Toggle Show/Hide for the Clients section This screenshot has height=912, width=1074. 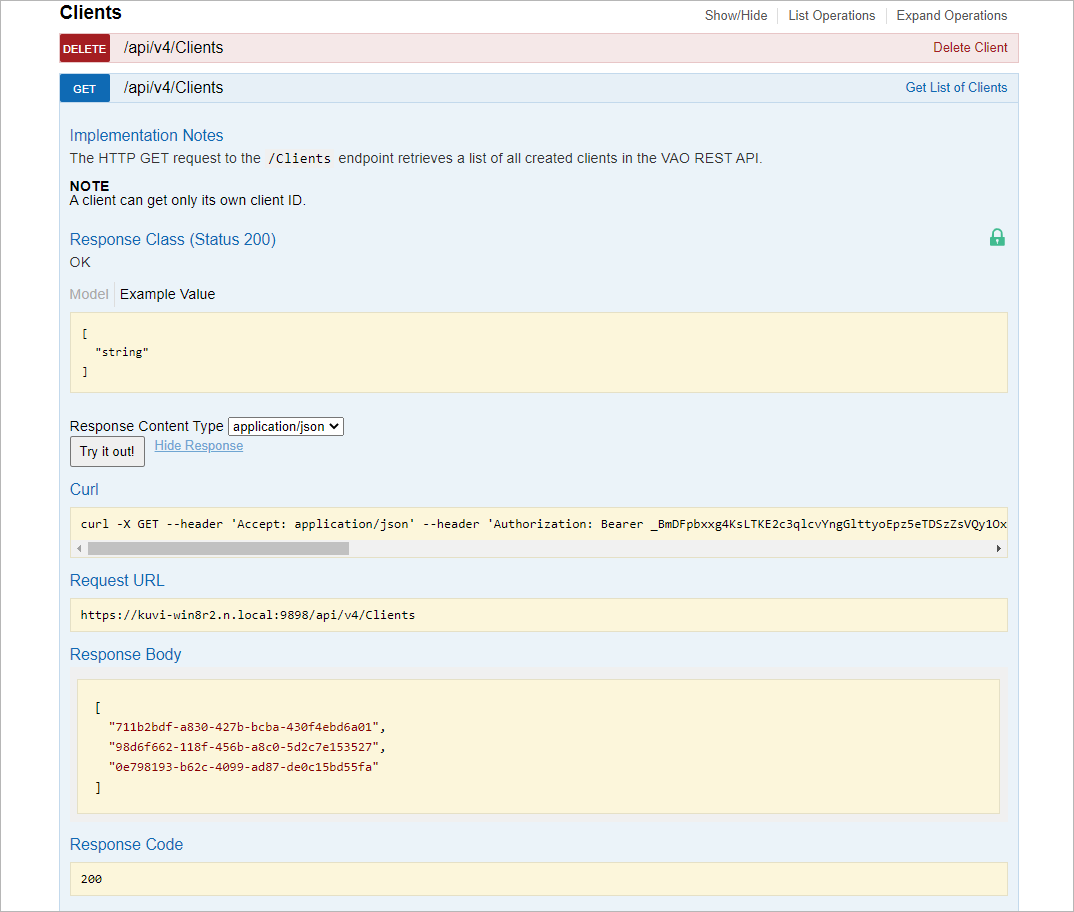point(736,16)
